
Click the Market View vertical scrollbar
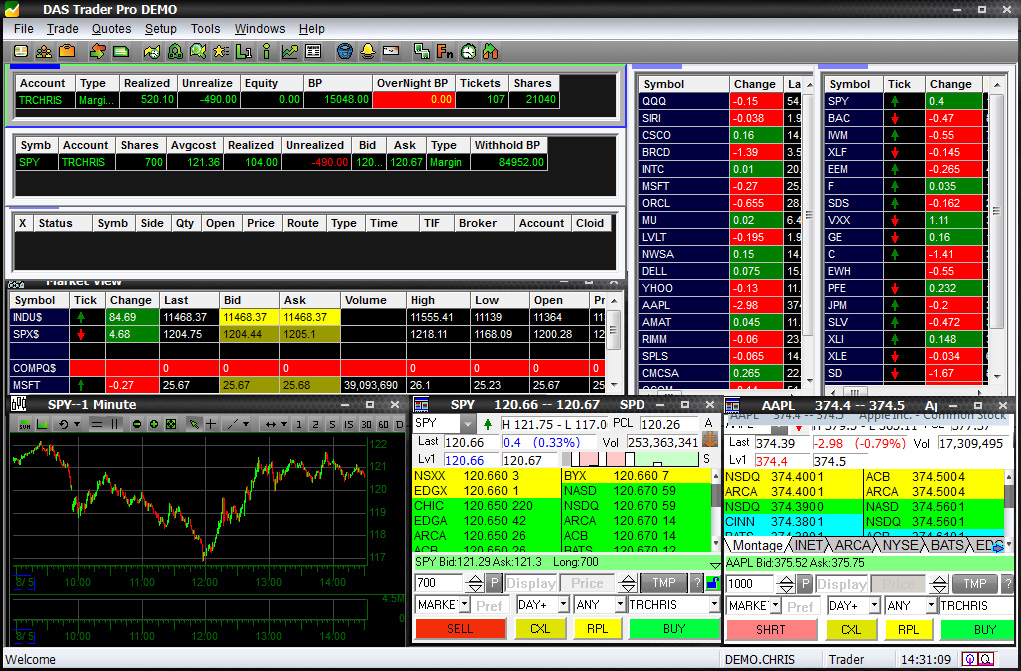pyautogui.click(x=613, y=342)
